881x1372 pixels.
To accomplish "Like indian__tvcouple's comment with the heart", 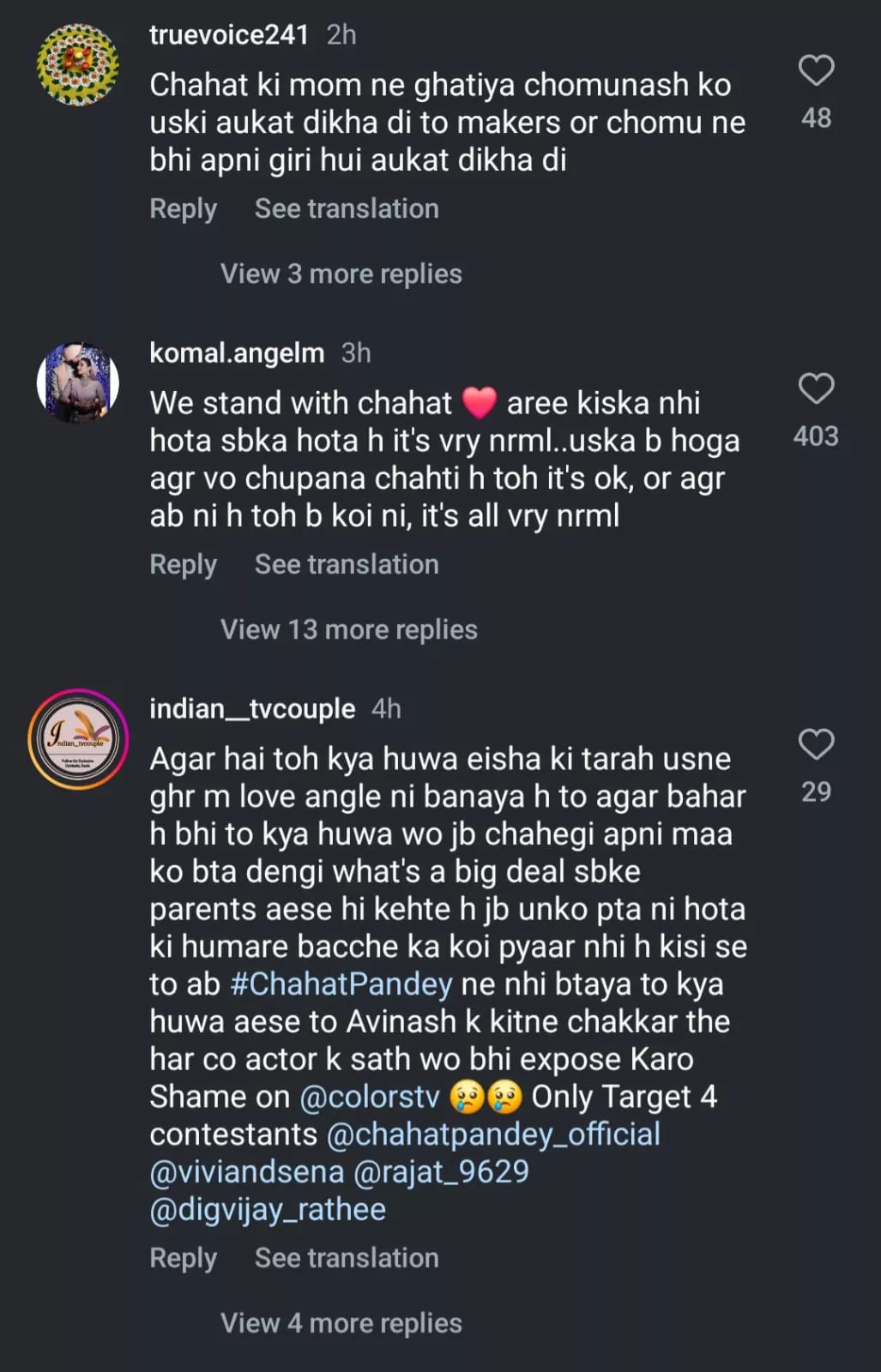I will (x=816, y=744).
